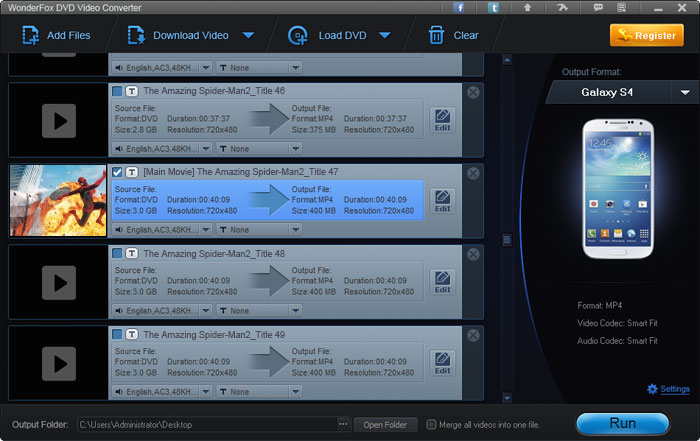The width and height of the screenshot is (700, 441).
Task: Click the list scrollbar down arrow
Action: pyautogui.click(x=507, y=397)
